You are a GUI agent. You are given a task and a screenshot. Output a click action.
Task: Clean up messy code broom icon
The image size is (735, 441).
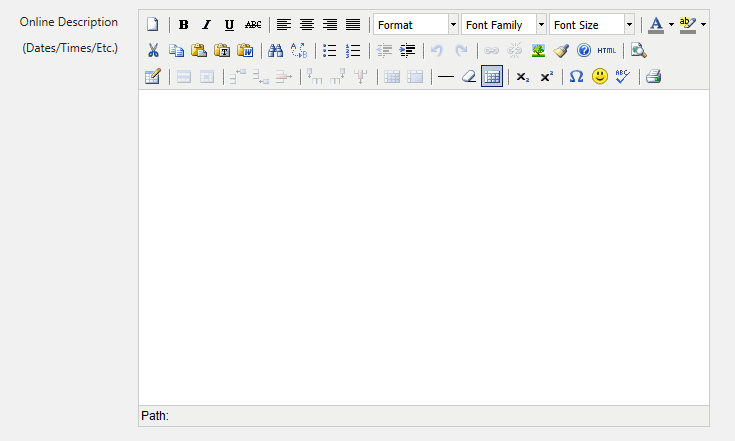pyautogui.click(x=561, y=50)
